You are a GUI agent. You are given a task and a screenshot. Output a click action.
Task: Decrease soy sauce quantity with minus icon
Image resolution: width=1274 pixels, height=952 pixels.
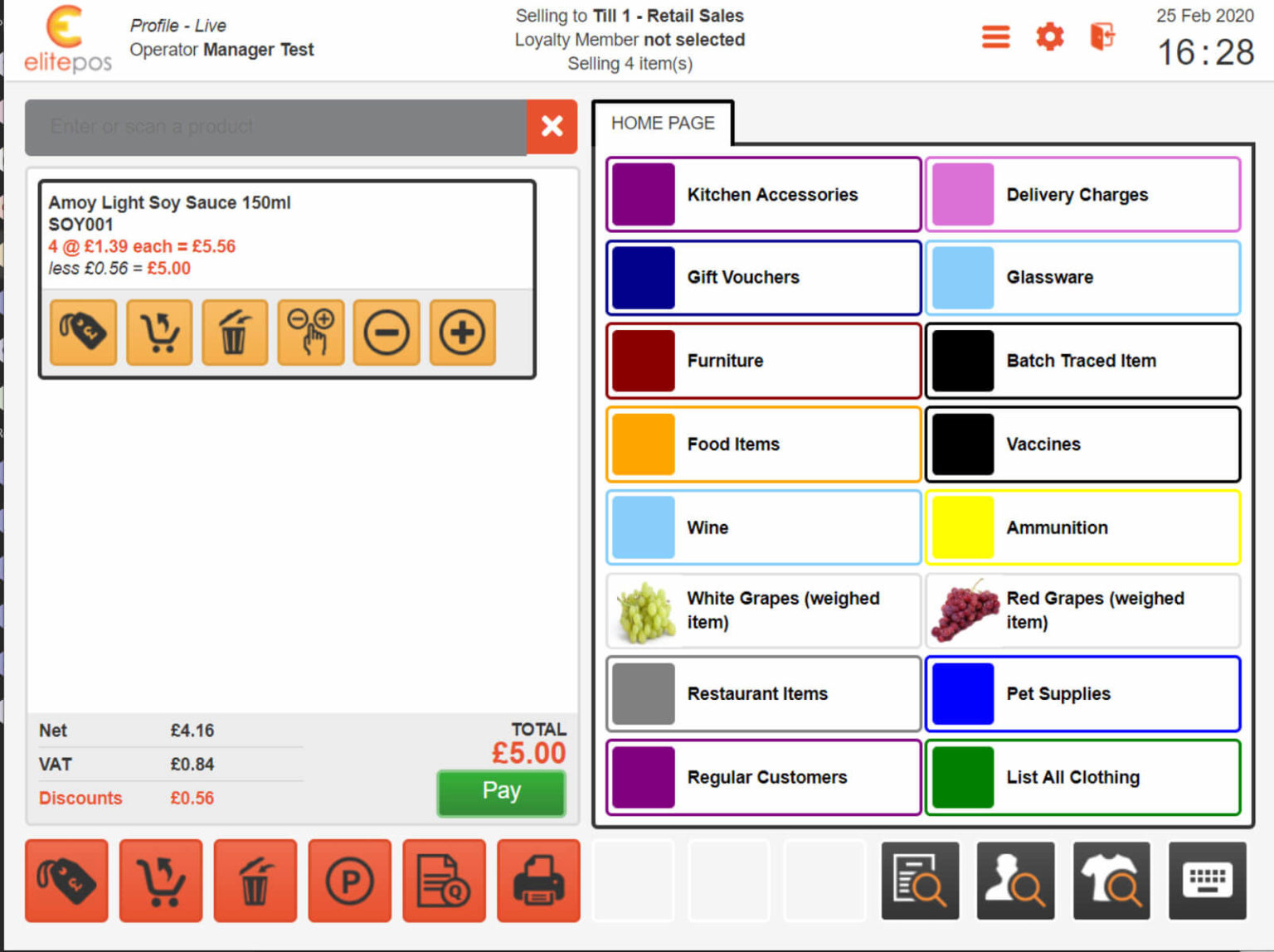point(387,333)
